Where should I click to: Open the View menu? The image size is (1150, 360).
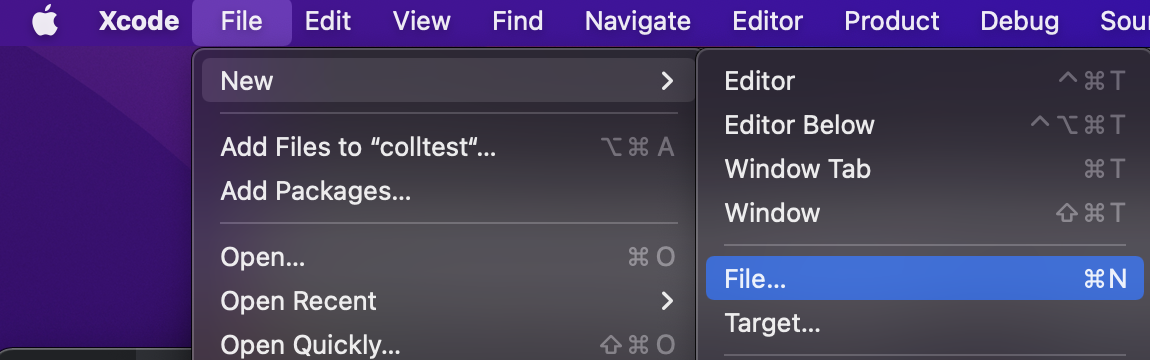click(421, 21)
